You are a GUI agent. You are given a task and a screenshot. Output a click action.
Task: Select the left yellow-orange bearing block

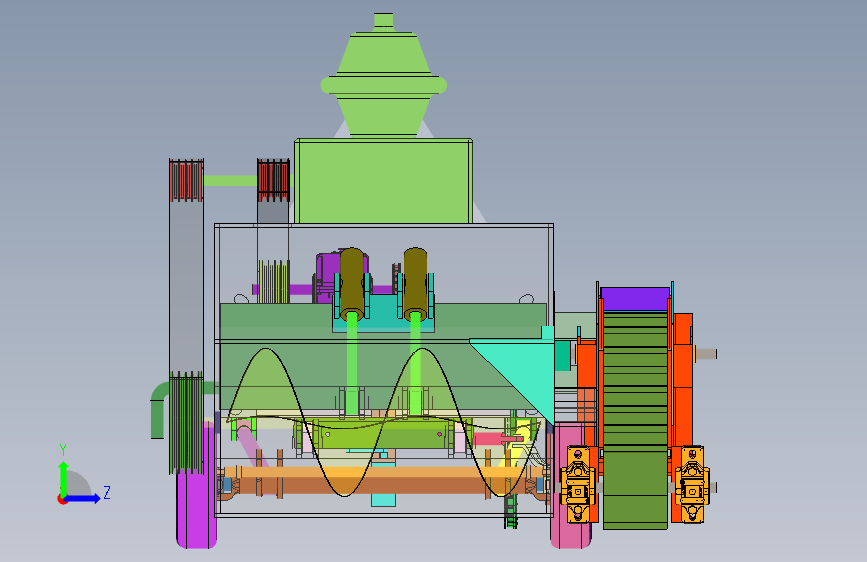coord(578,485)
